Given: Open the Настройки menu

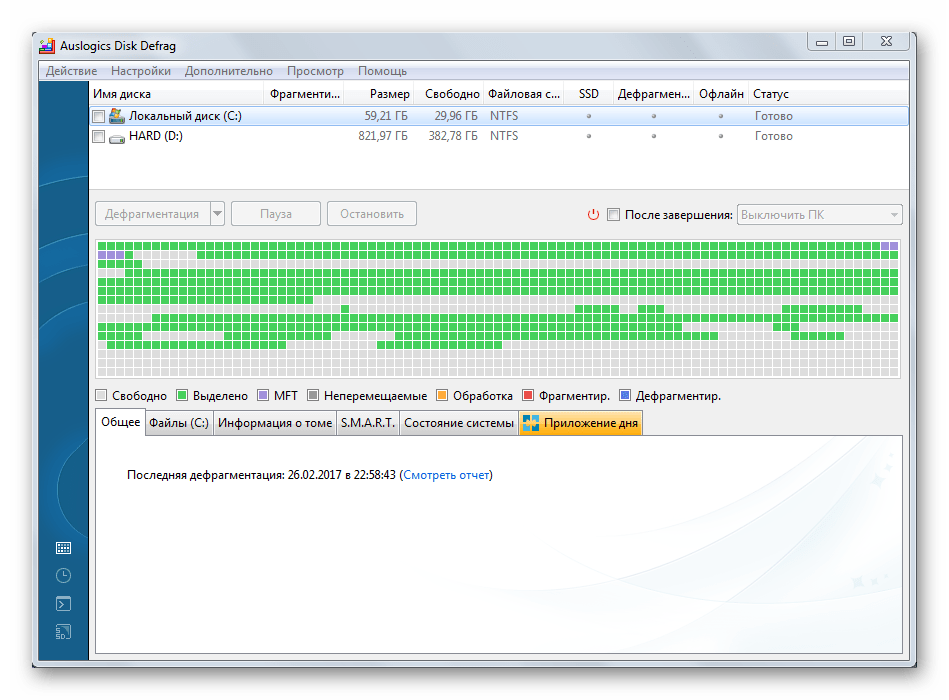Looking at the screenshot, I should coord(140,71).
